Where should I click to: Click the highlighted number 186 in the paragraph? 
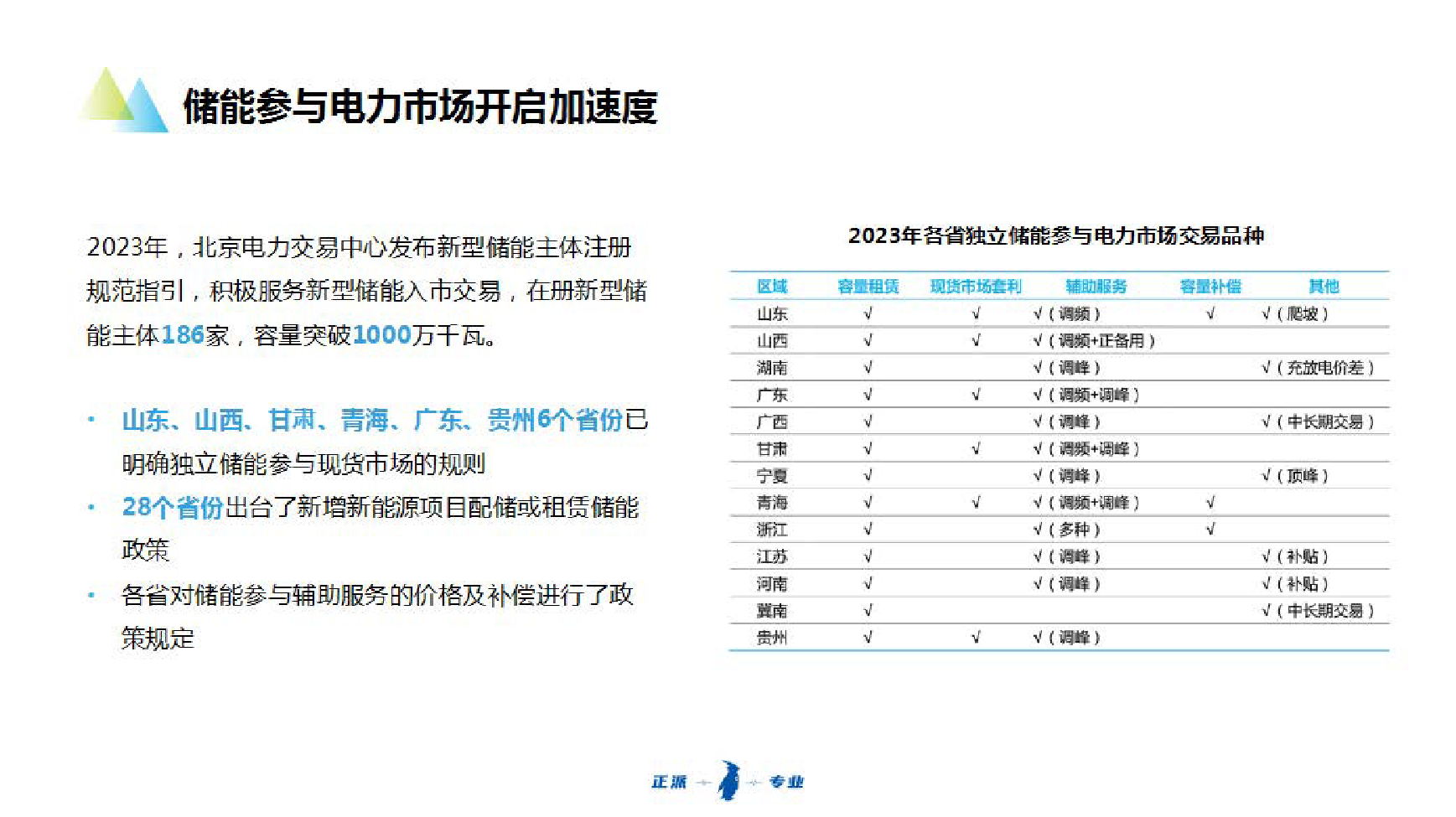pyautogui.click(x=183, y=335)
